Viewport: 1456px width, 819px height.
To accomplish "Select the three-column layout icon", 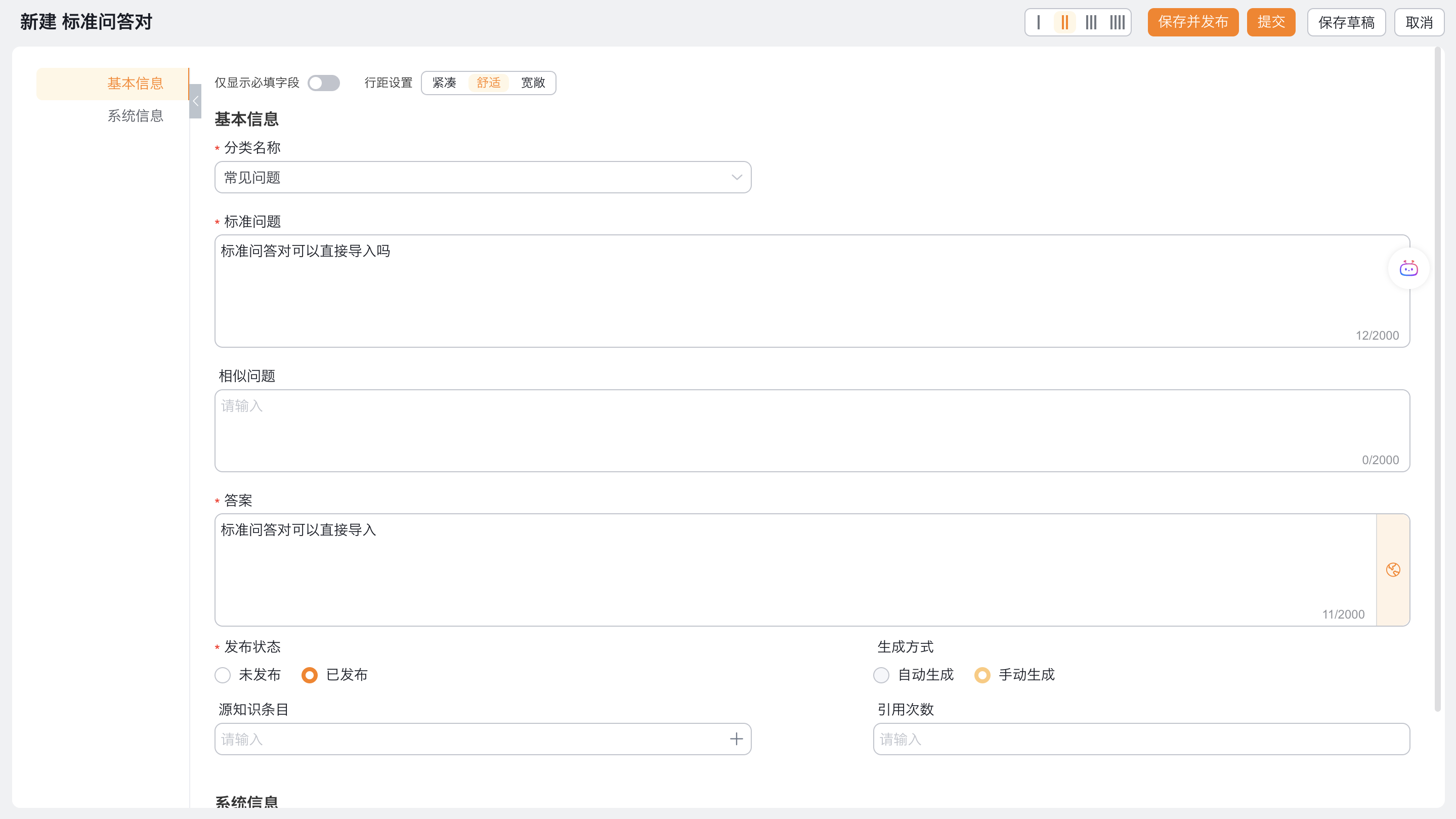I will click(1091, 23).
